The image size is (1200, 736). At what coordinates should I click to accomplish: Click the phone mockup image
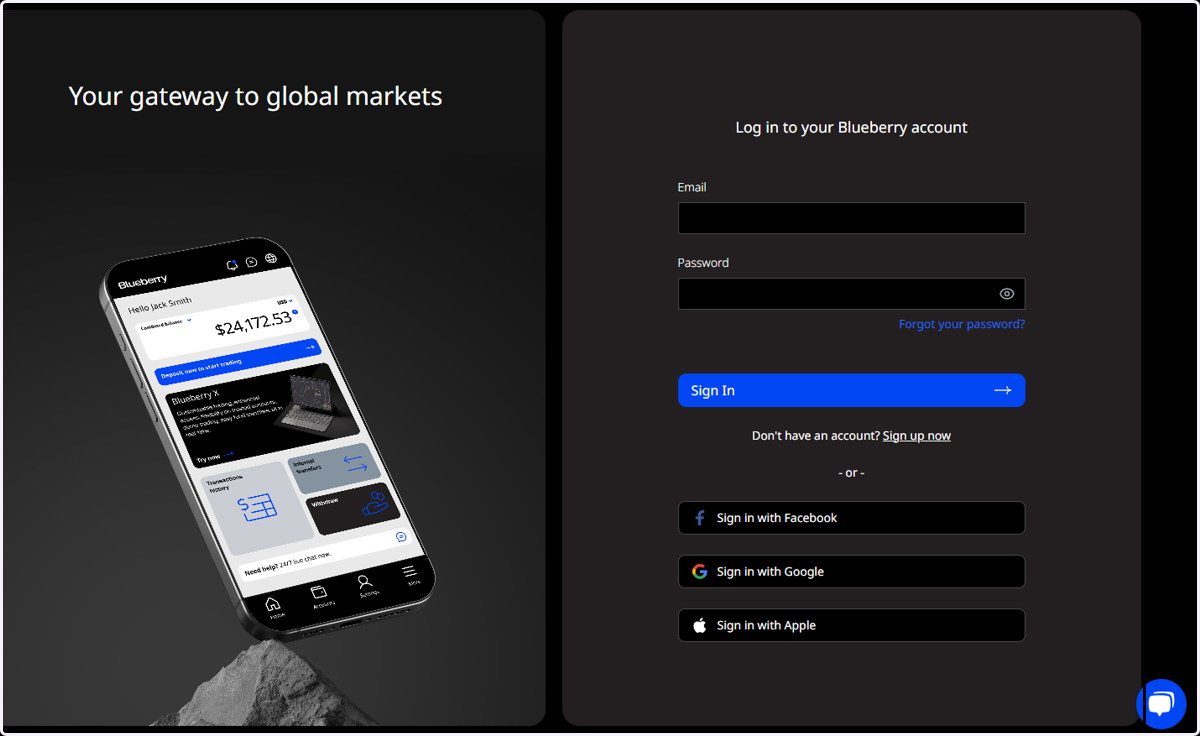tap(268, 438)
